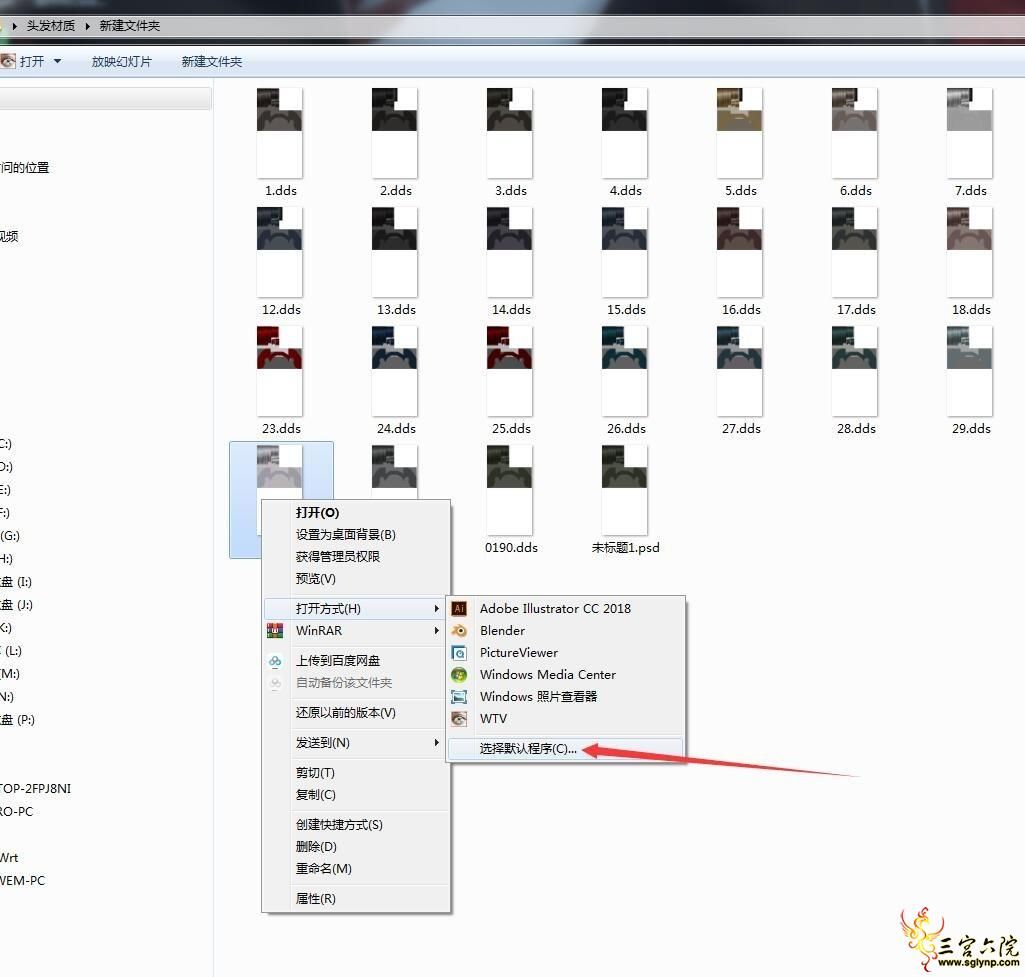
Task: Expand the WinRAR submenu arrow
Action: 436,631
